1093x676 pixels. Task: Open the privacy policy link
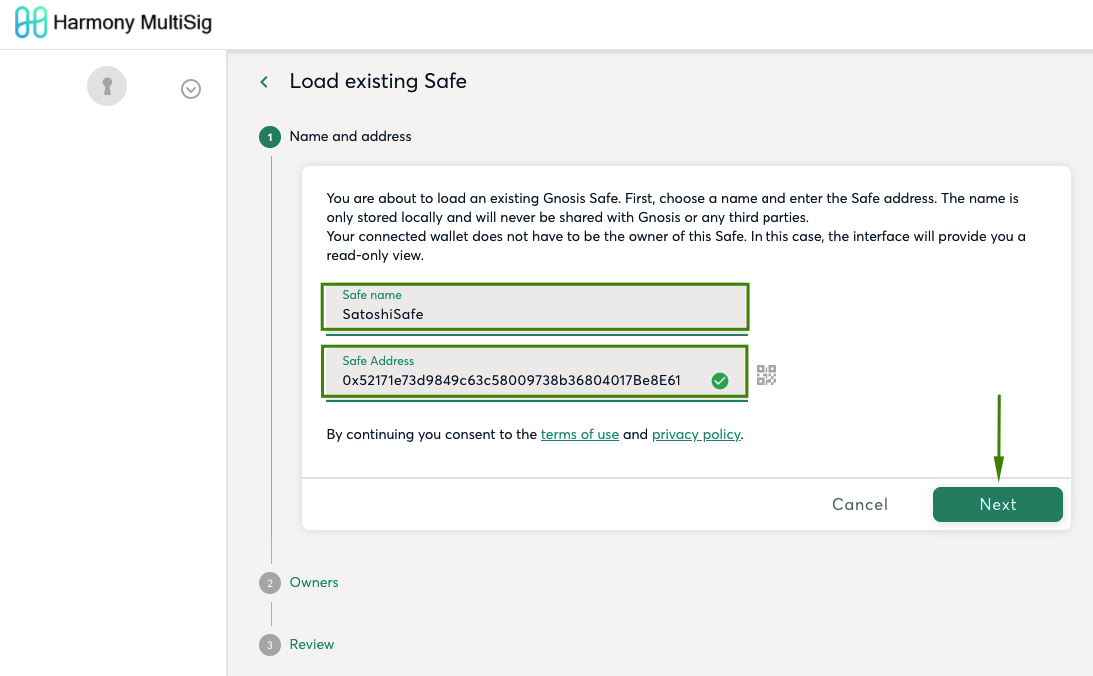point(696,434)
